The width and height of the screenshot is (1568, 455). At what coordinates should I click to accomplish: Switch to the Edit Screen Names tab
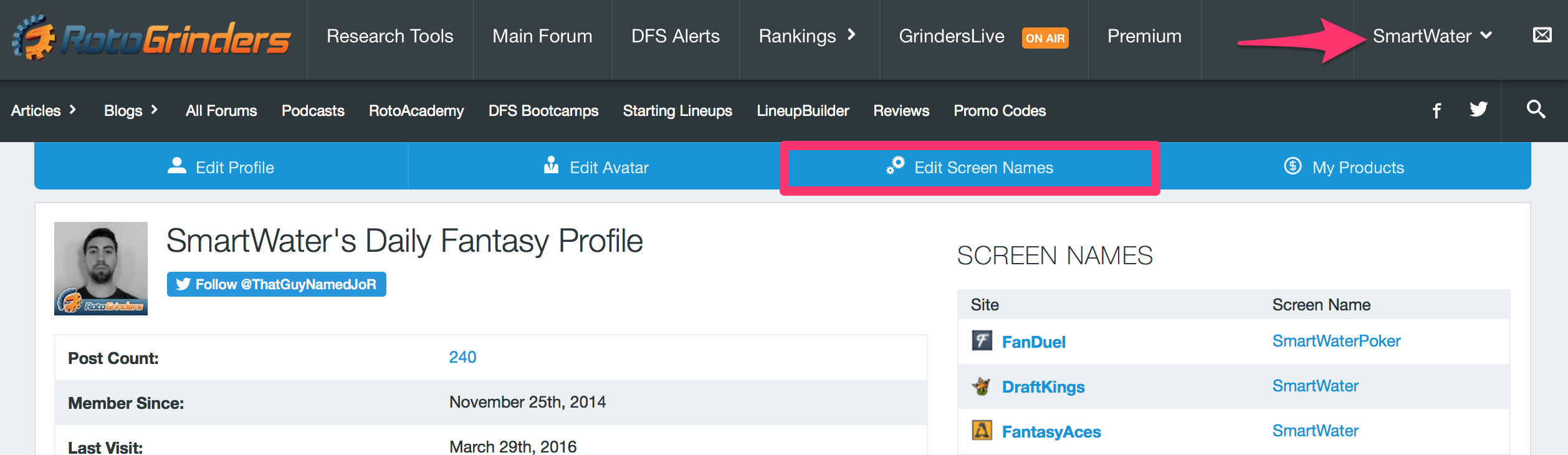[970, 167]
